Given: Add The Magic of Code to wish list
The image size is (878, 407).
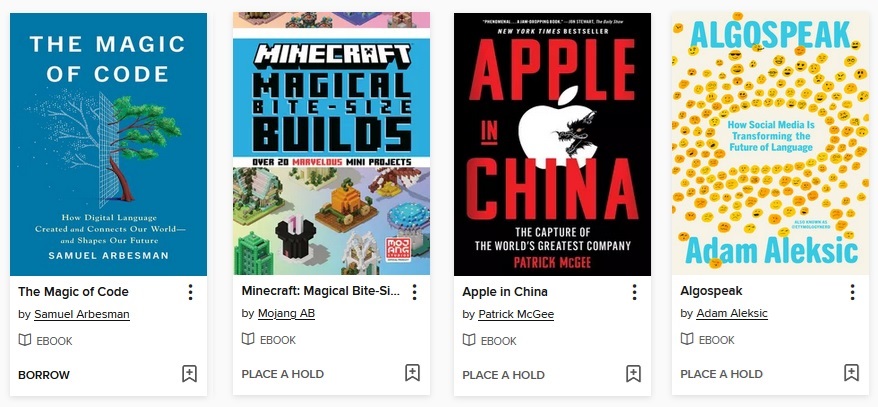Looking at the screenshot, I should 189,373.
